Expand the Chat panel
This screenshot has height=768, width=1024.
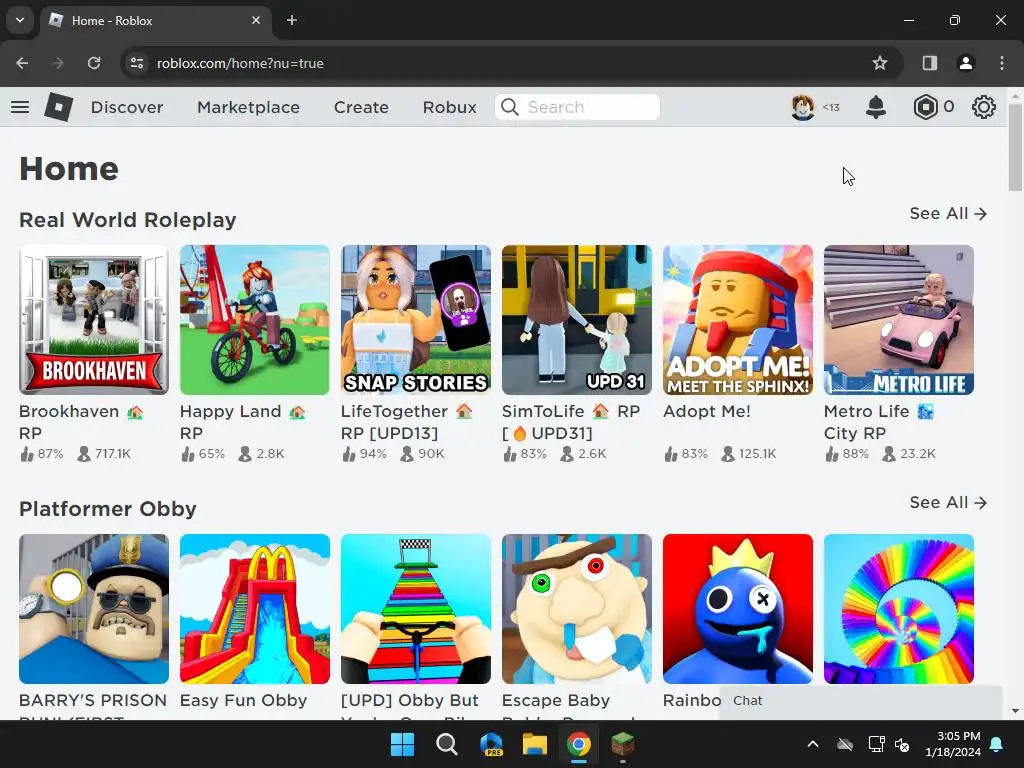point(861,701)
